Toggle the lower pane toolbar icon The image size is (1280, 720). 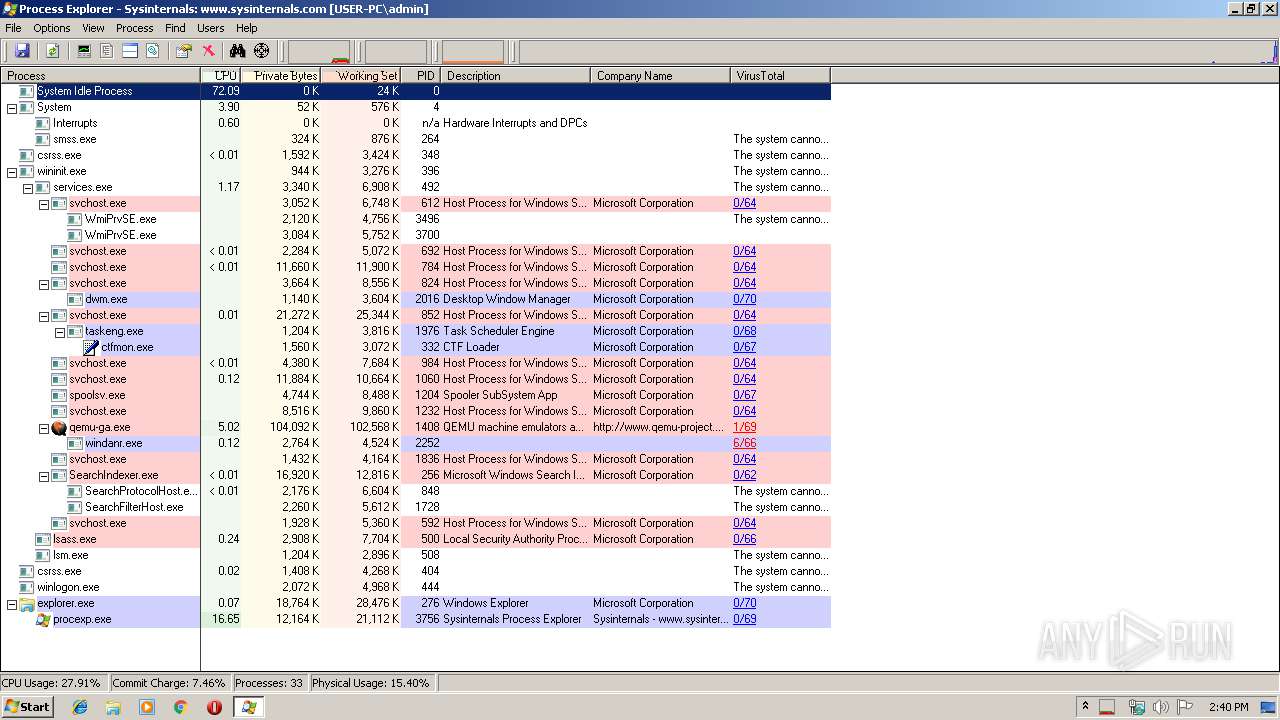(x=130, y=51)
